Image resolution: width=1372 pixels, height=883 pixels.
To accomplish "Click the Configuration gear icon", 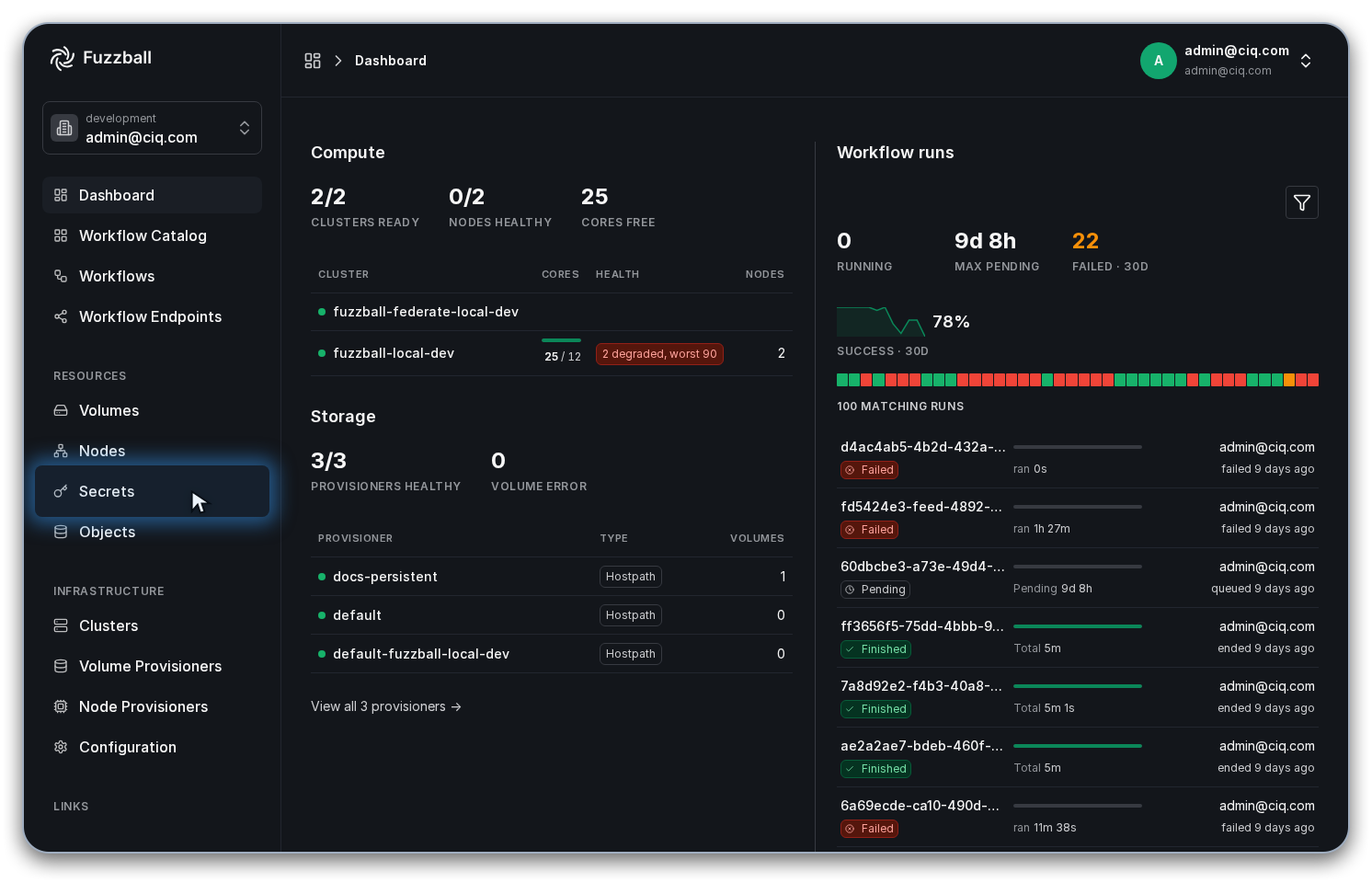I will pos(61,747).
